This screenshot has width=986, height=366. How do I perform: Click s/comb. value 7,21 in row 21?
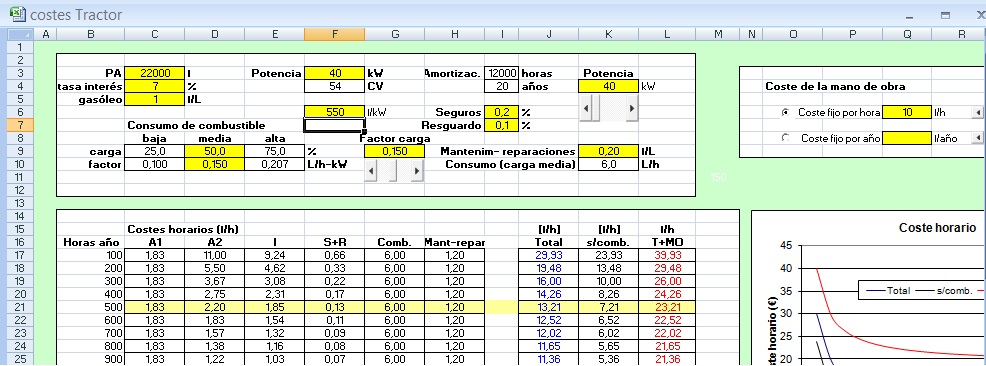[608, 308]
